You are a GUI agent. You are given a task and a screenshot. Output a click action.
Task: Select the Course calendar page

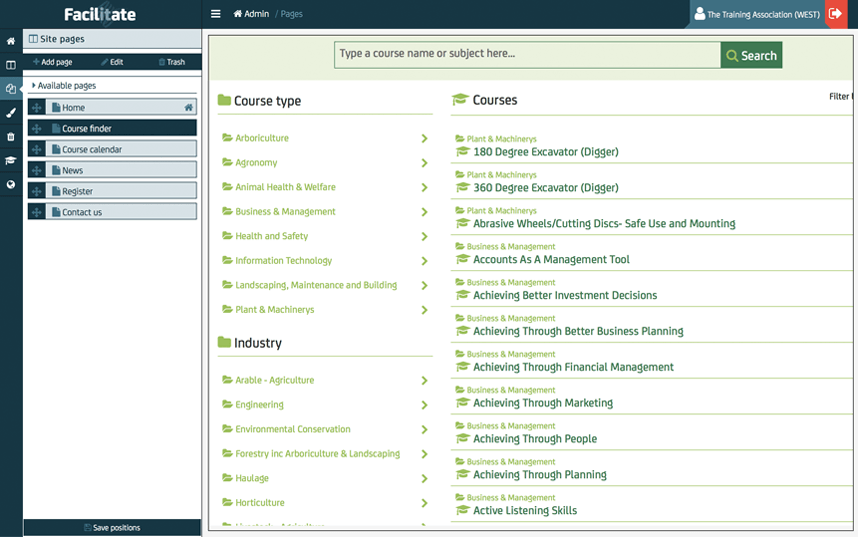click(x=92, y=150)
